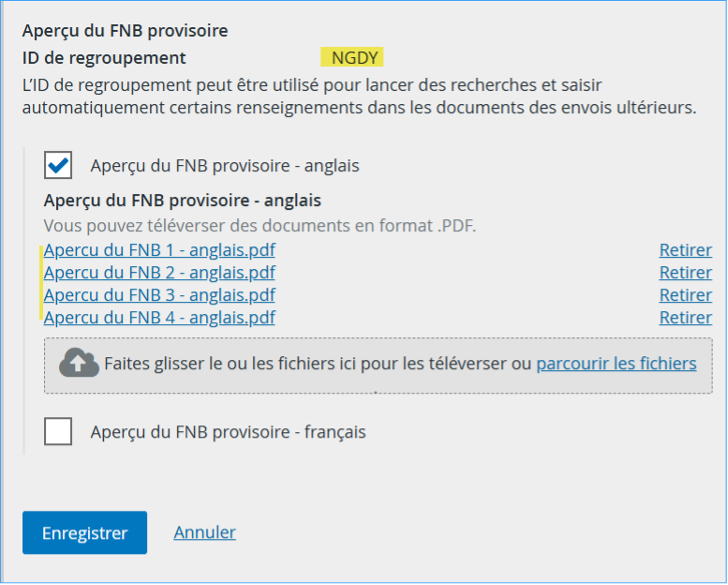Viewport: 728px width, 585px height.
Task: Open Apercu du FNB 2 - anglais.pdf
Action: click(x=159, y=273)
